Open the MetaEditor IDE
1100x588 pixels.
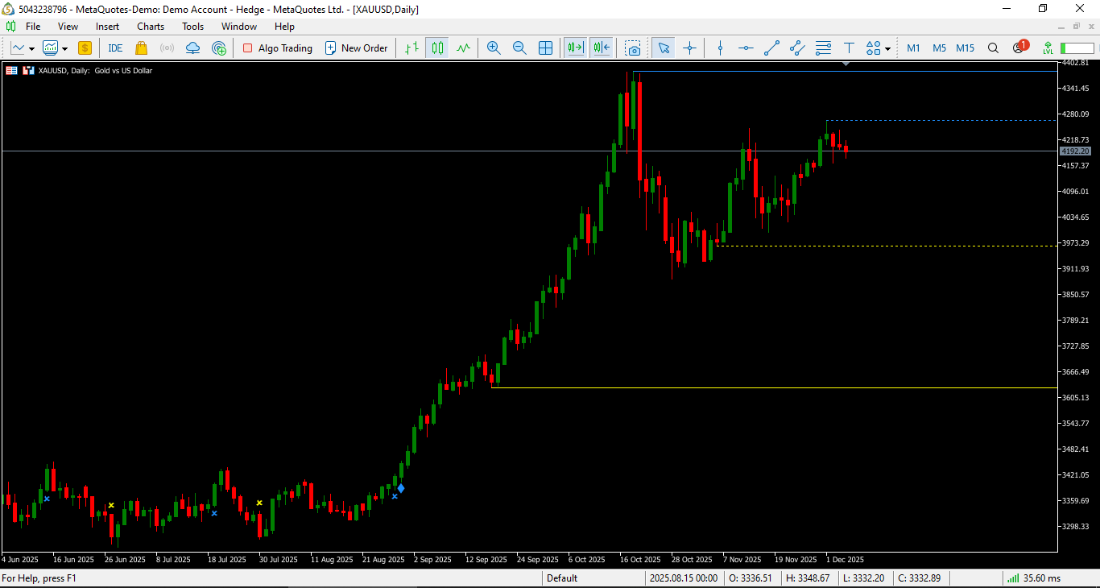(x=115, y=47)
